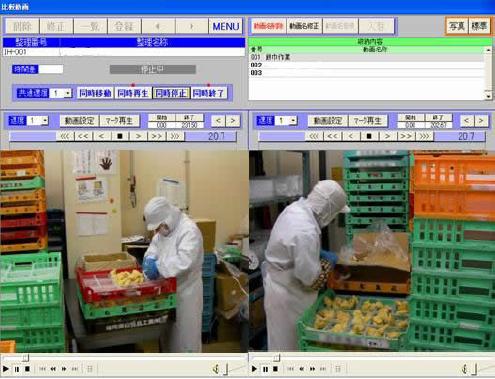This screenshot has width=495, height=379.
Task: Click the 同時停止 simultaneous stop button
Action: [x=171, y=93]
